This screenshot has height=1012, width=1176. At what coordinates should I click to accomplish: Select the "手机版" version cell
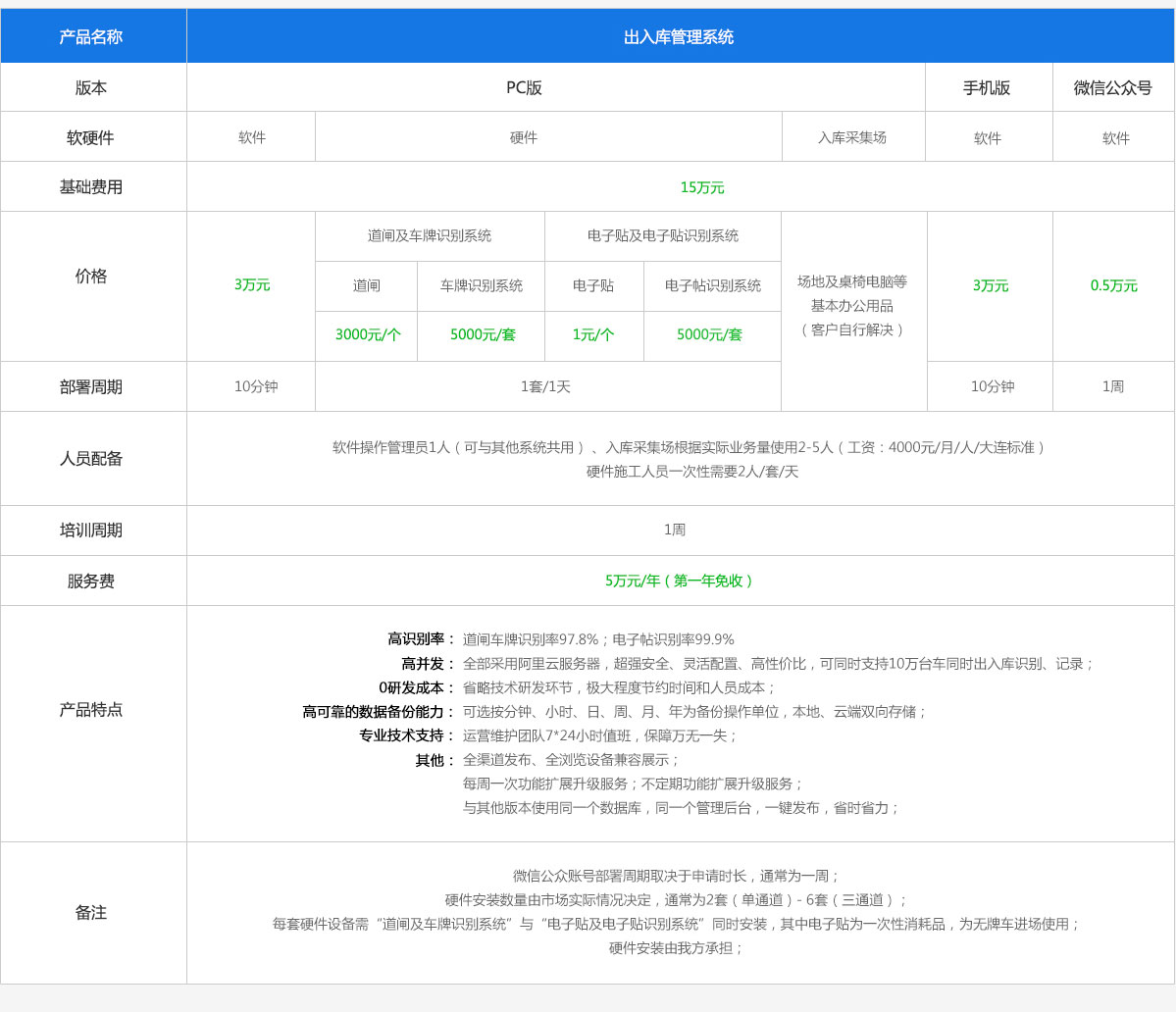pos(987,88)
